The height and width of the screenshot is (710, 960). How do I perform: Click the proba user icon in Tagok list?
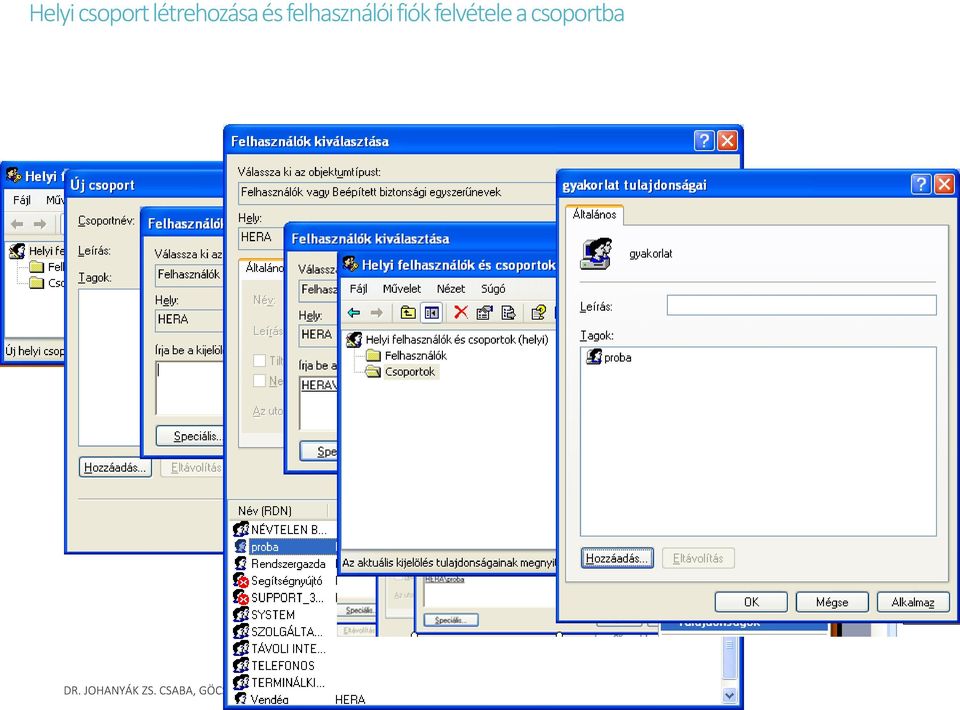[594, 356]
